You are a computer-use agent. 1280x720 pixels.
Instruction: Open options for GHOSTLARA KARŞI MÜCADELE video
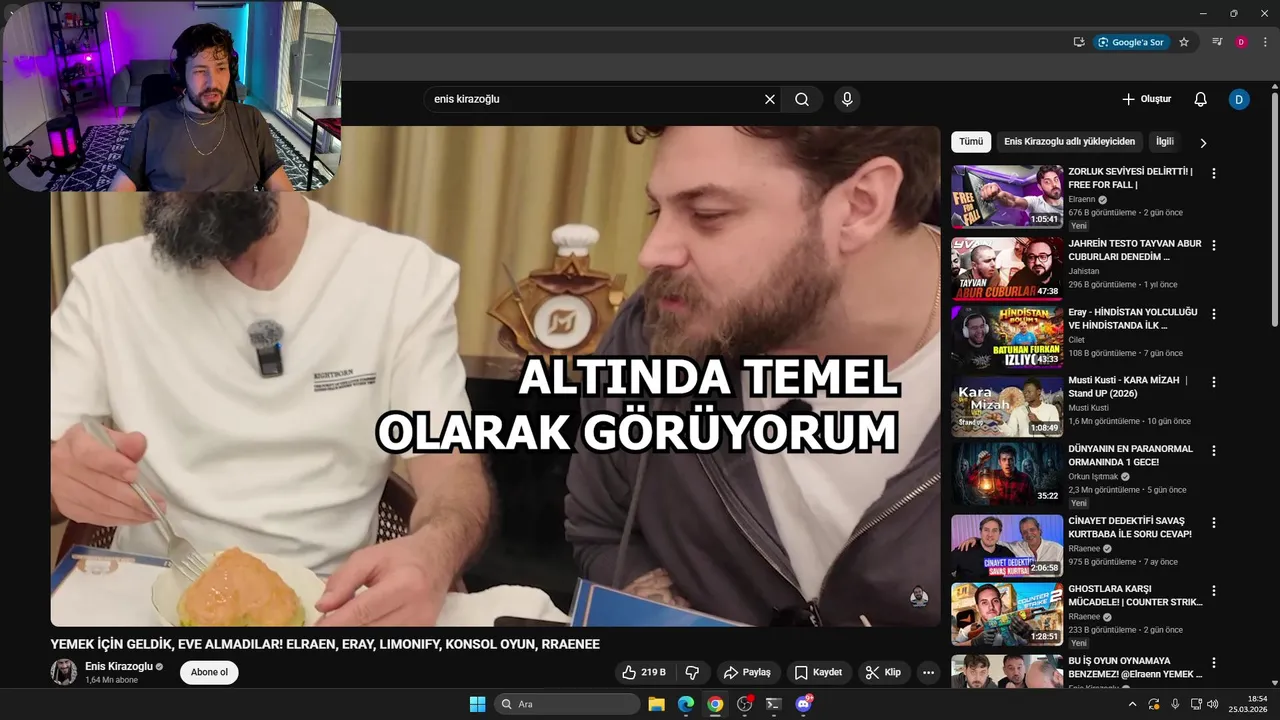tap(1214, 591)
